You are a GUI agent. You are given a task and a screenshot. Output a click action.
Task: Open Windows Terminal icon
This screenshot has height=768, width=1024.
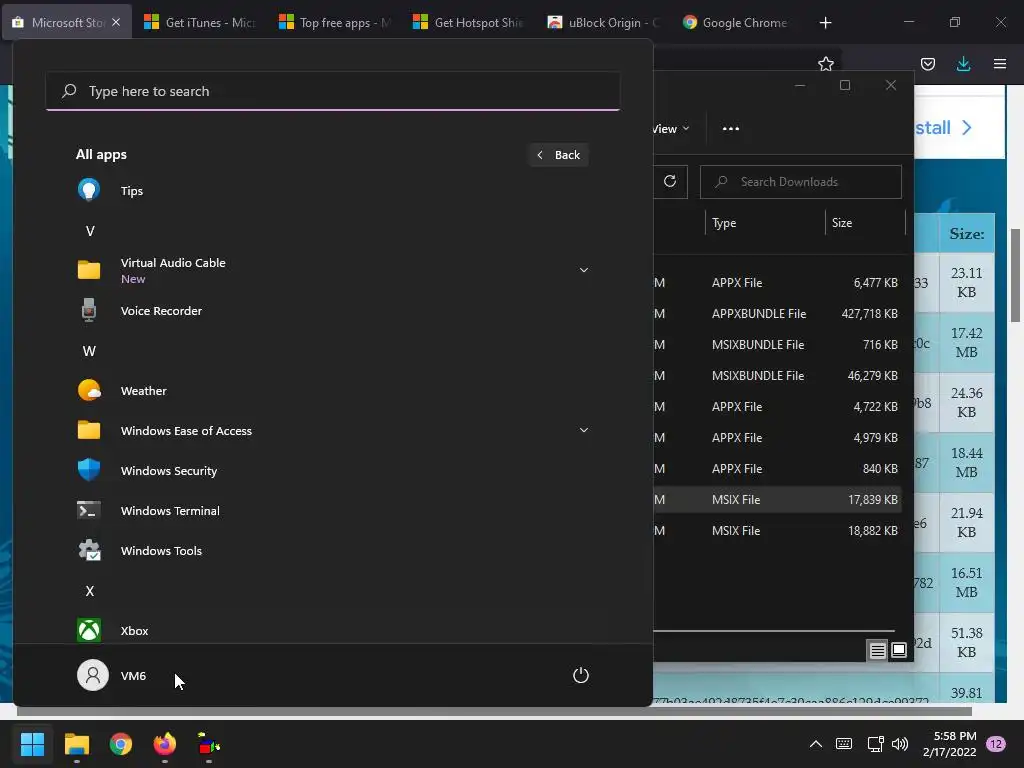click(x=89, y=511)
